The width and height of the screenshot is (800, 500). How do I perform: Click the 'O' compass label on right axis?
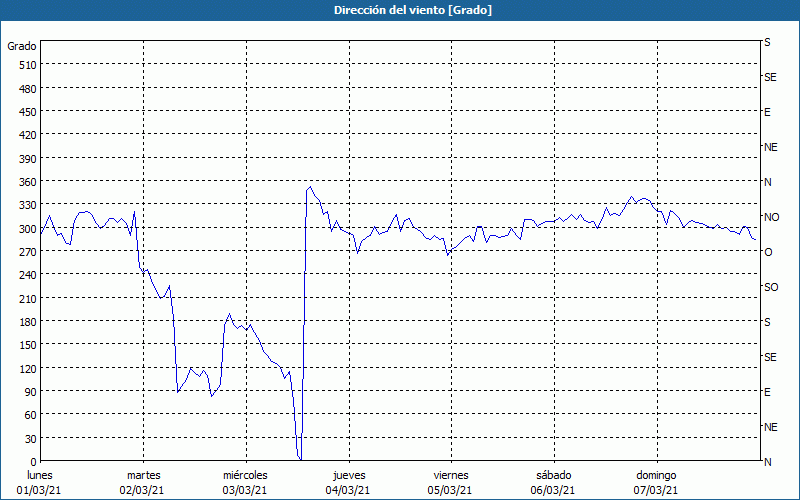768,252
